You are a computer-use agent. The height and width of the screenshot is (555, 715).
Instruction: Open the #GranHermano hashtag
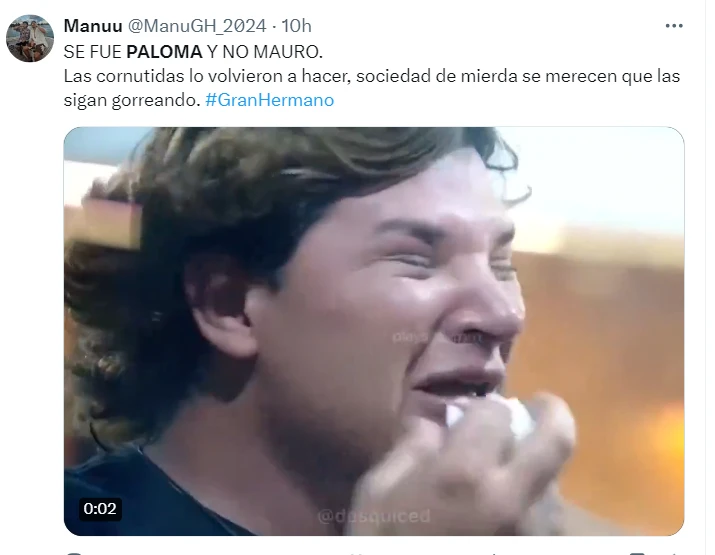click(269, 100)
